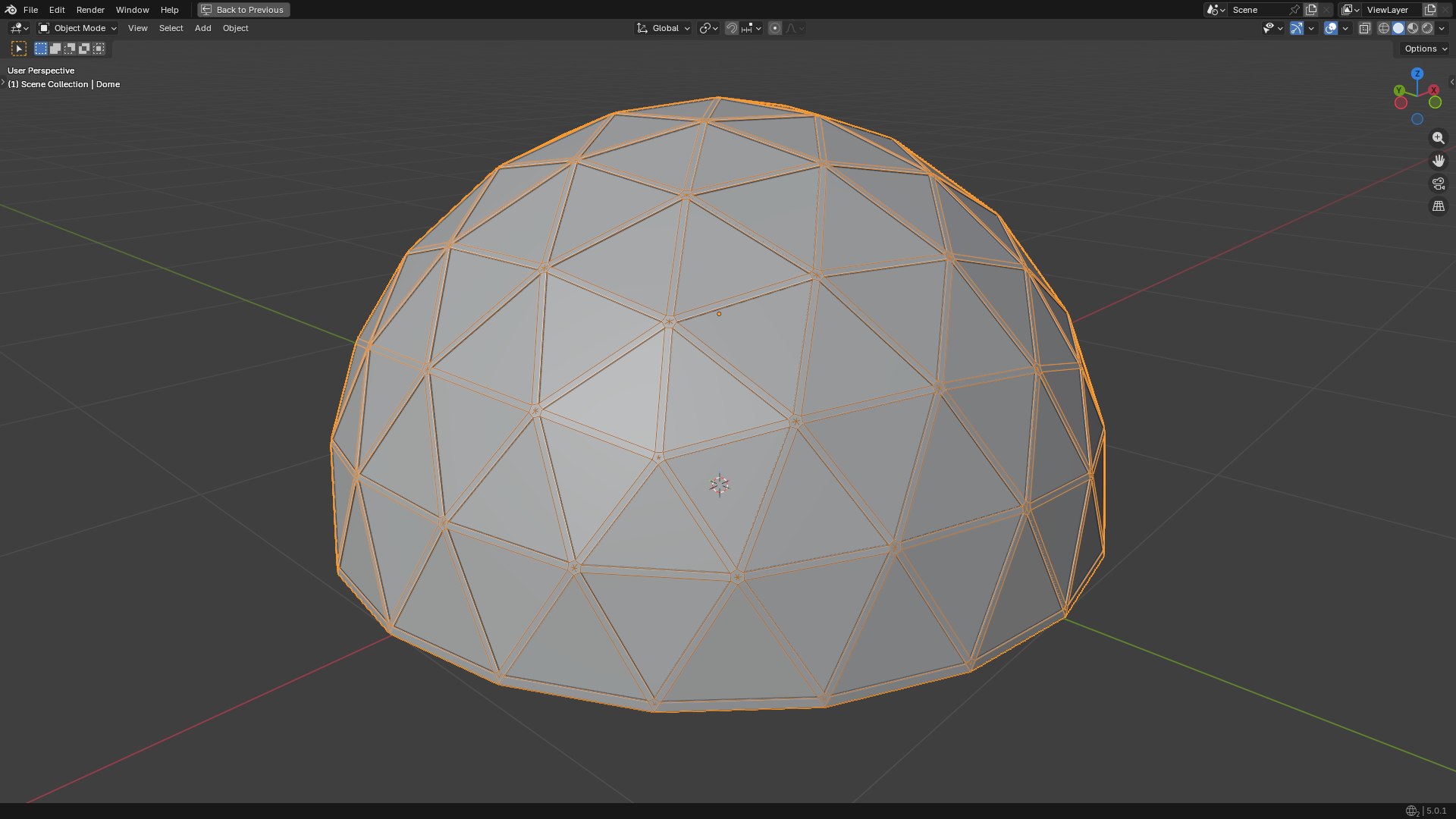
Task: Click the zoom view magnifier icon
Action: tap(1438, 138)
